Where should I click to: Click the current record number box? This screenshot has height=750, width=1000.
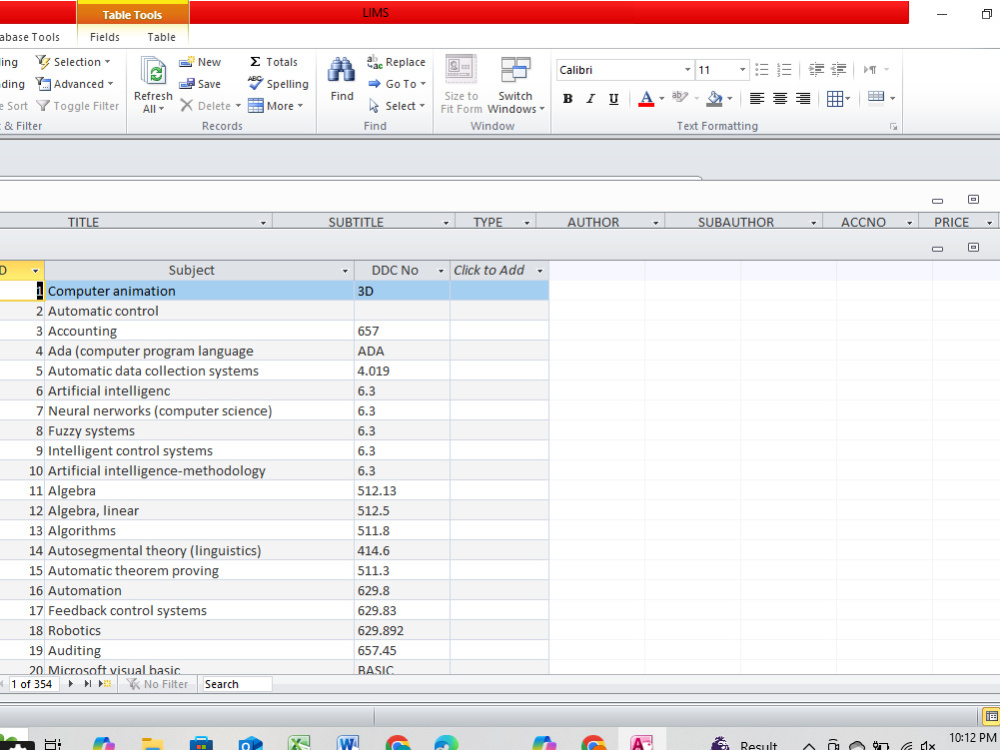[x=33, y=684]
